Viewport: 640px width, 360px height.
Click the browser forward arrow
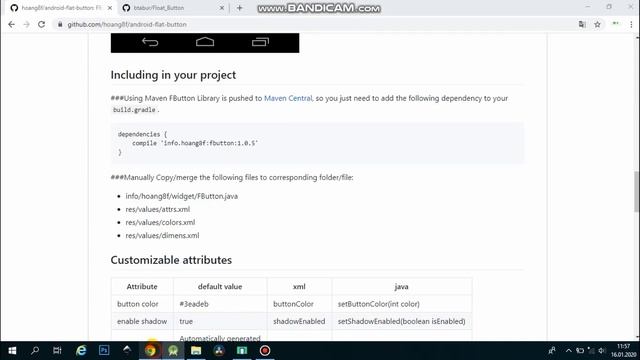[x=27, y=24]
